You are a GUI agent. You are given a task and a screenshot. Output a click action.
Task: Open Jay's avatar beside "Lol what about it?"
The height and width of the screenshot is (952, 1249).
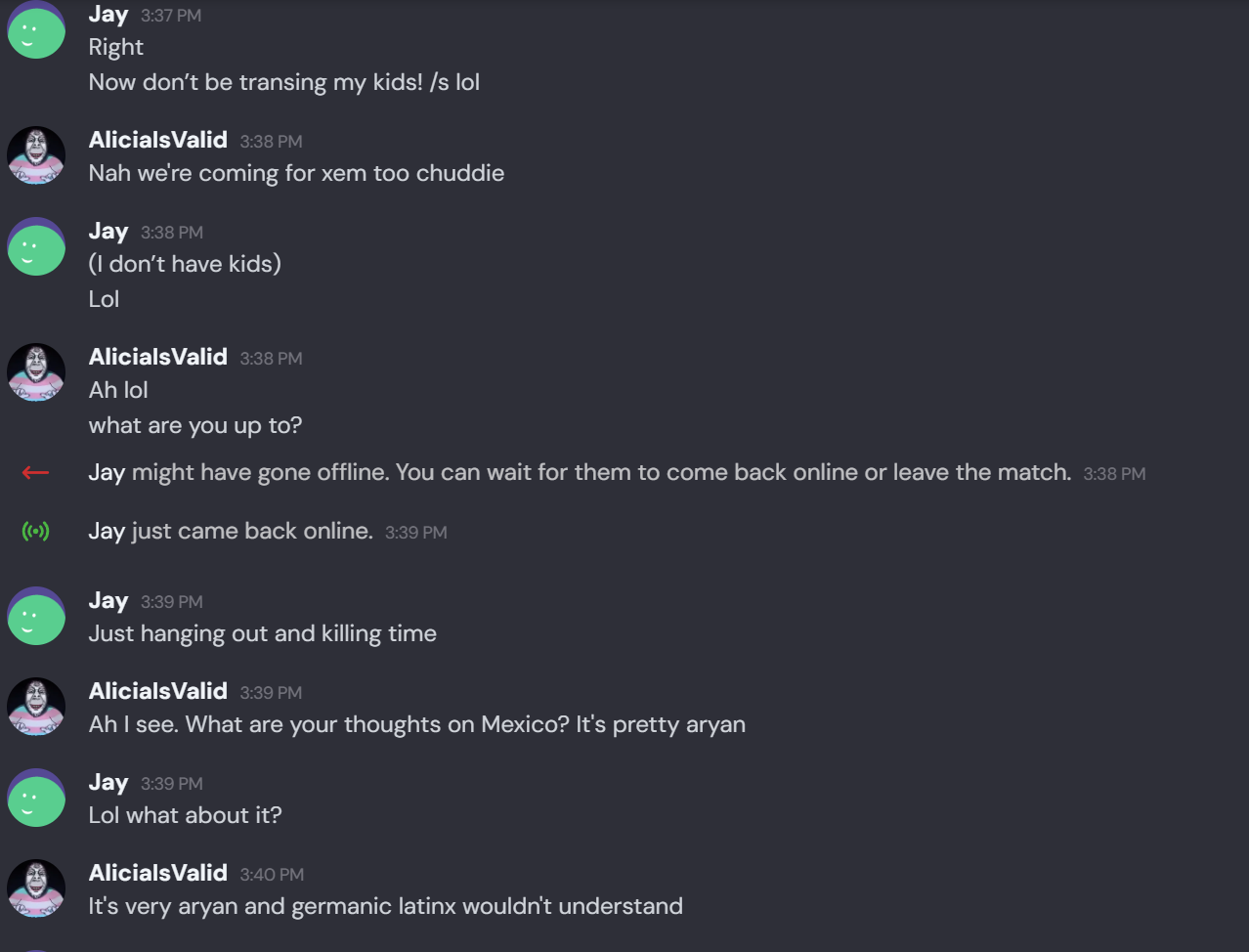36,799
